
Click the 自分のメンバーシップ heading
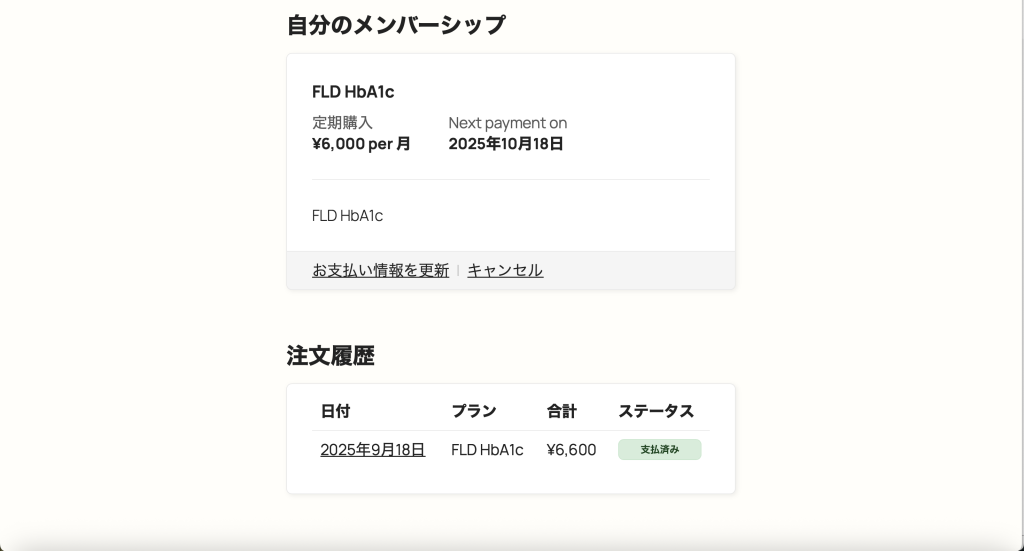click(396, 25)
